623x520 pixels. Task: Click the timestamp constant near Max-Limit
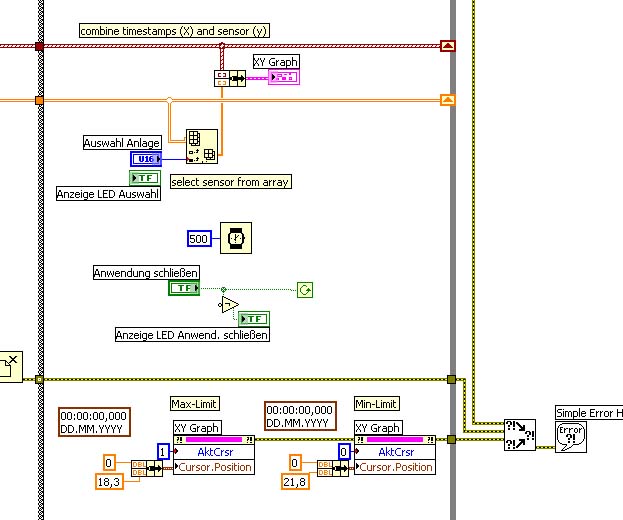[x=94, y=422]
